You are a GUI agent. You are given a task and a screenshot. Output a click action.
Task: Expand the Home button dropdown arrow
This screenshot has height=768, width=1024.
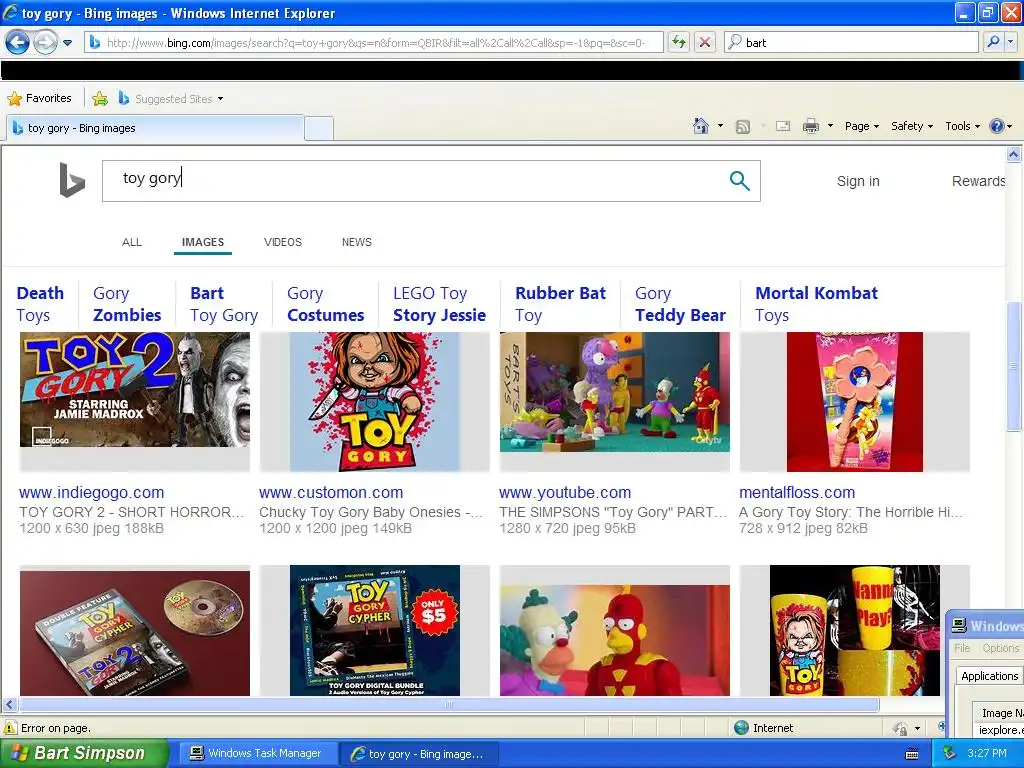720,126
